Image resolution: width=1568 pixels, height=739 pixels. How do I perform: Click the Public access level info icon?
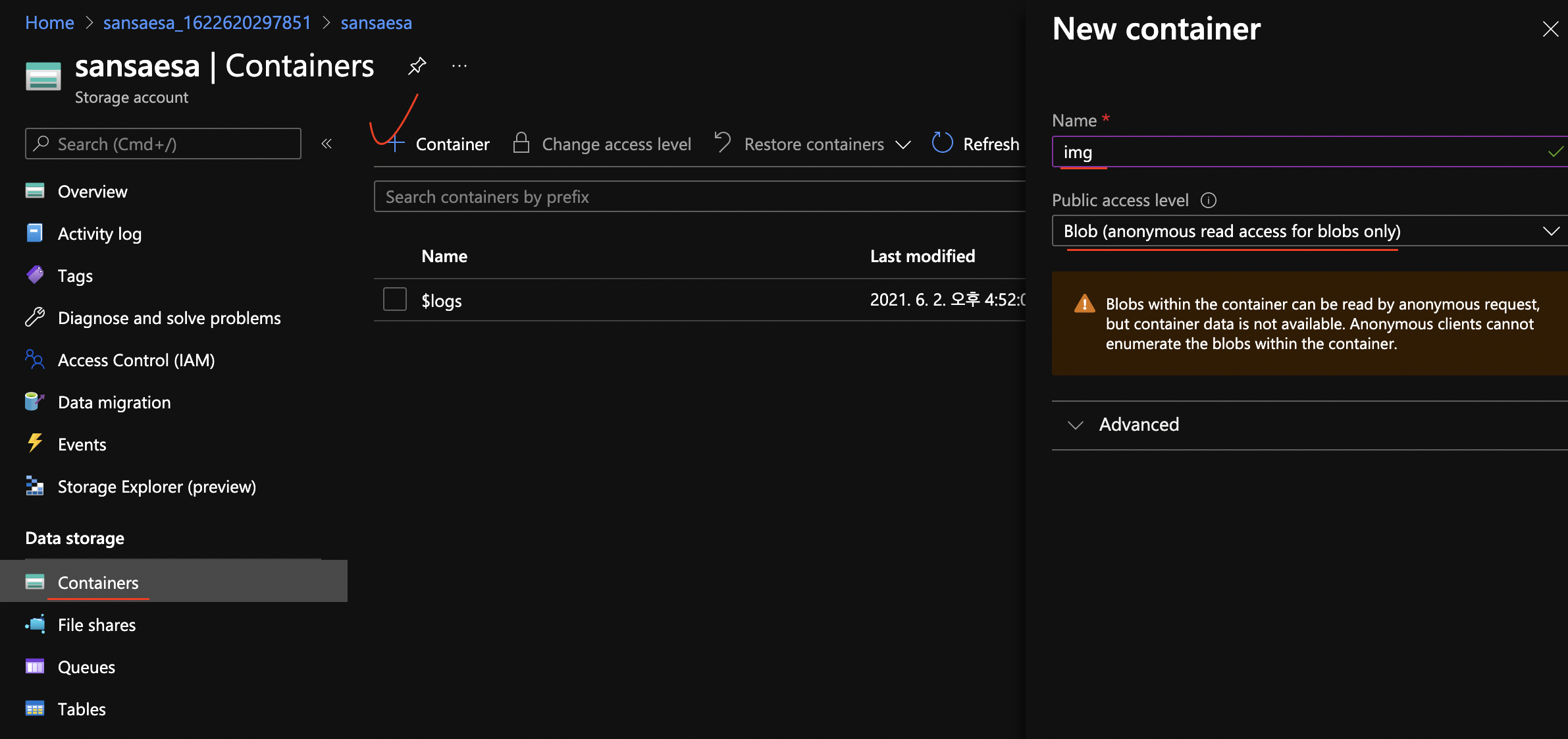(1209, 200)
